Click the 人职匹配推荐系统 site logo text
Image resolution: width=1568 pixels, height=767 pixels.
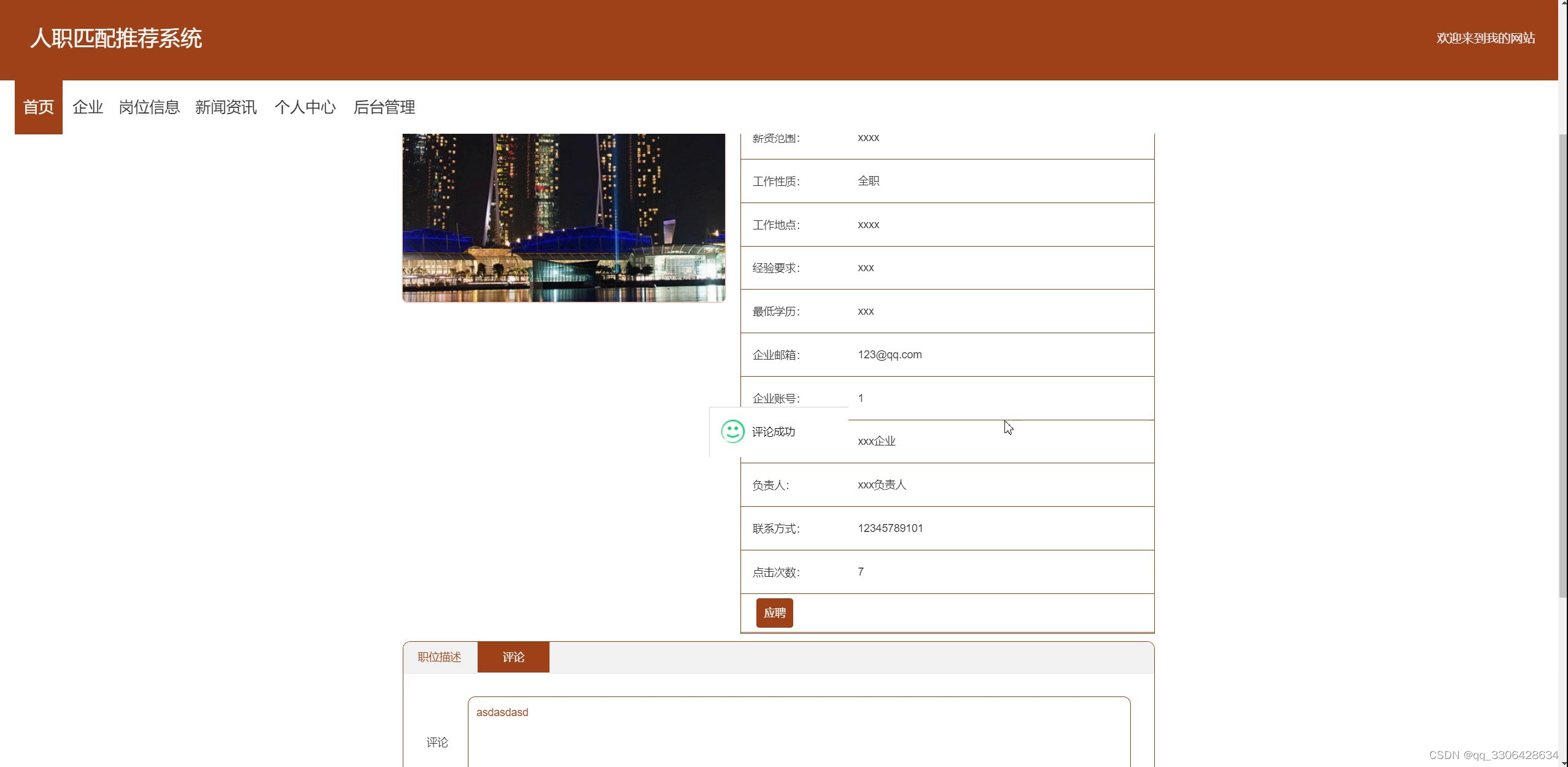115,39
